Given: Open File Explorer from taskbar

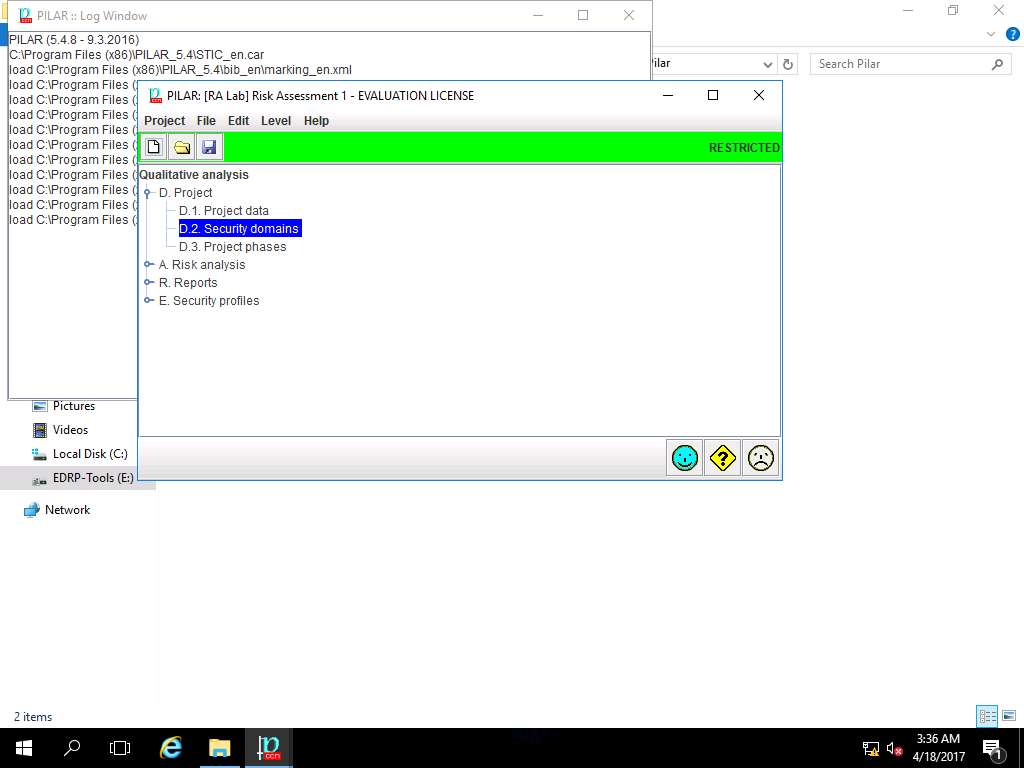Looking at the screenshot, I should [220, 748].
